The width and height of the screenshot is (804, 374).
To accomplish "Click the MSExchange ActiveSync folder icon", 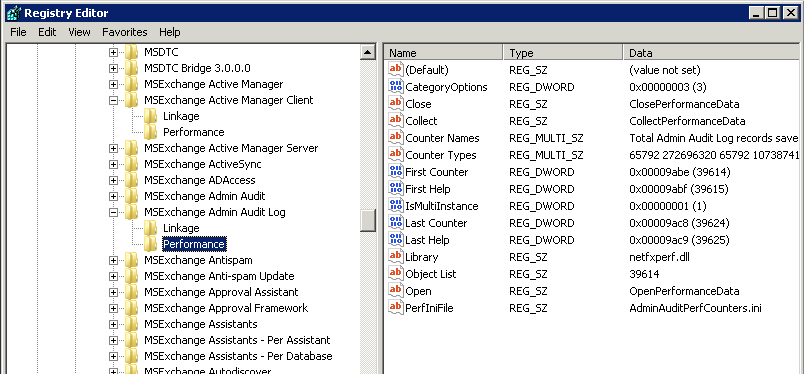I will tap(131, 164).
